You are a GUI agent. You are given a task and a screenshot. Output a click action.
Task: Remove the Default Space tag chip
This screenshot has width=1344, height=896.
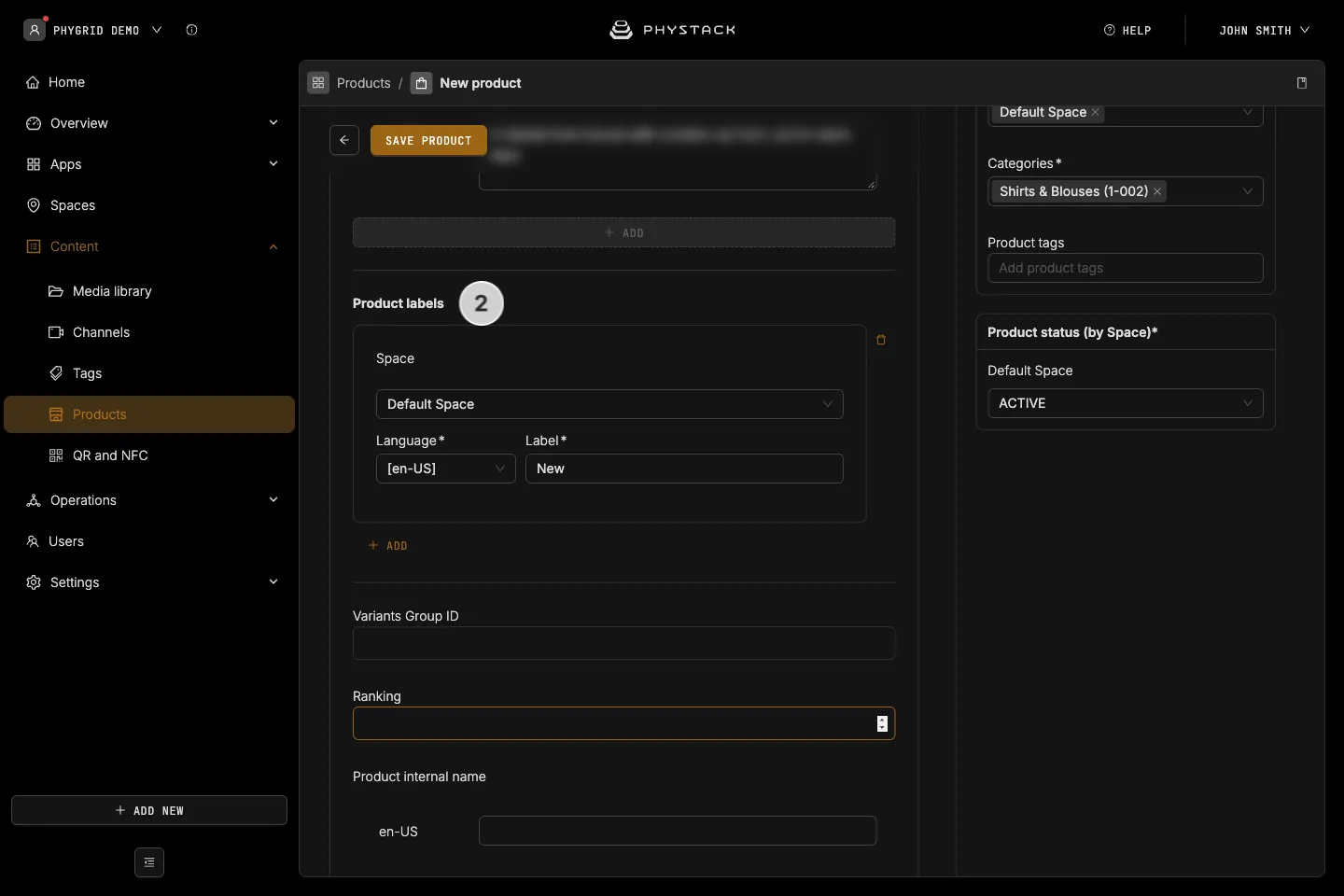[1096, 112]
